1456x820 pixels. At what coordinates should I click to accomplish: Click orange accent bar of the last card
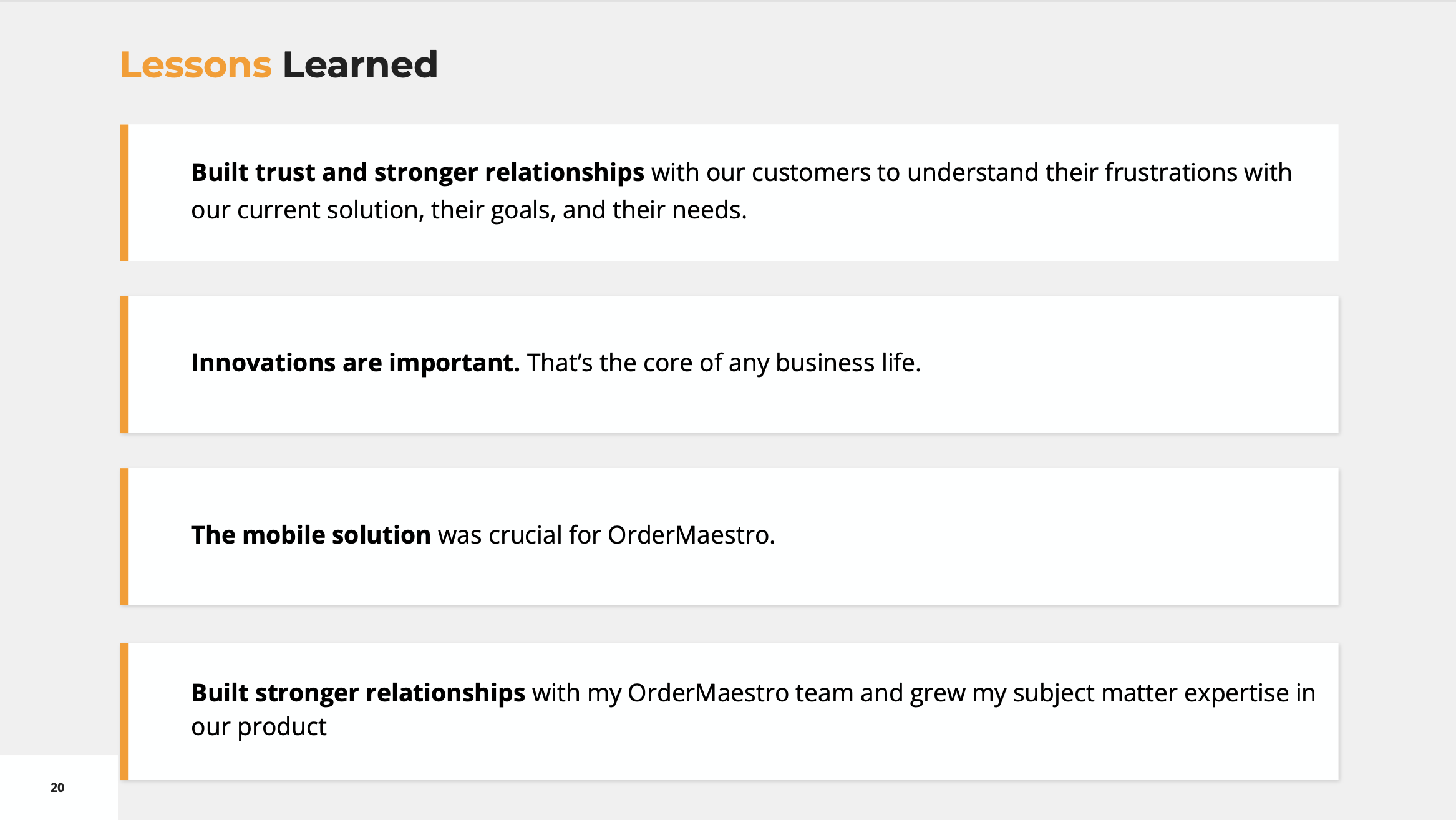(124, 711)
